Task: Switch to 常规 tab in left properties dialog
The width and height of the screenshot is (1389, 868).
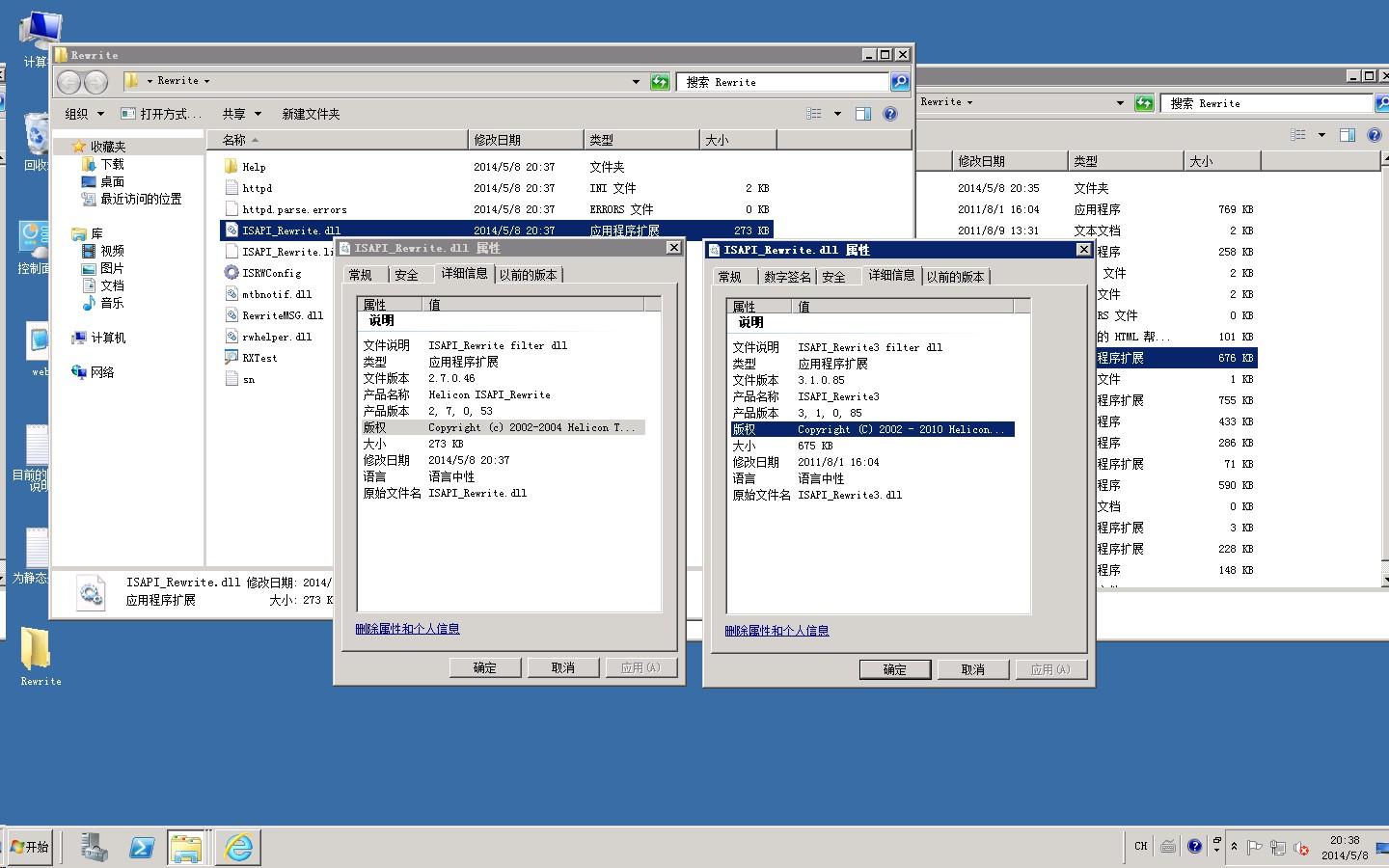Action: (x=361, y=275)
